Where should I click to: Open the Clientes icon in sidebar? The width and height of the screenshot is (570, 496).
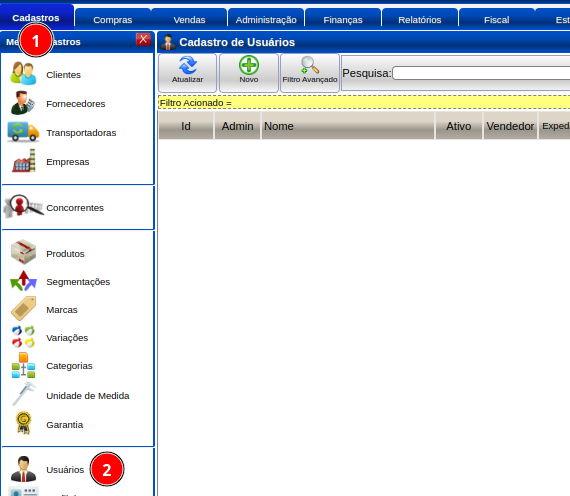pyautogui.click(x=23, y=73)
